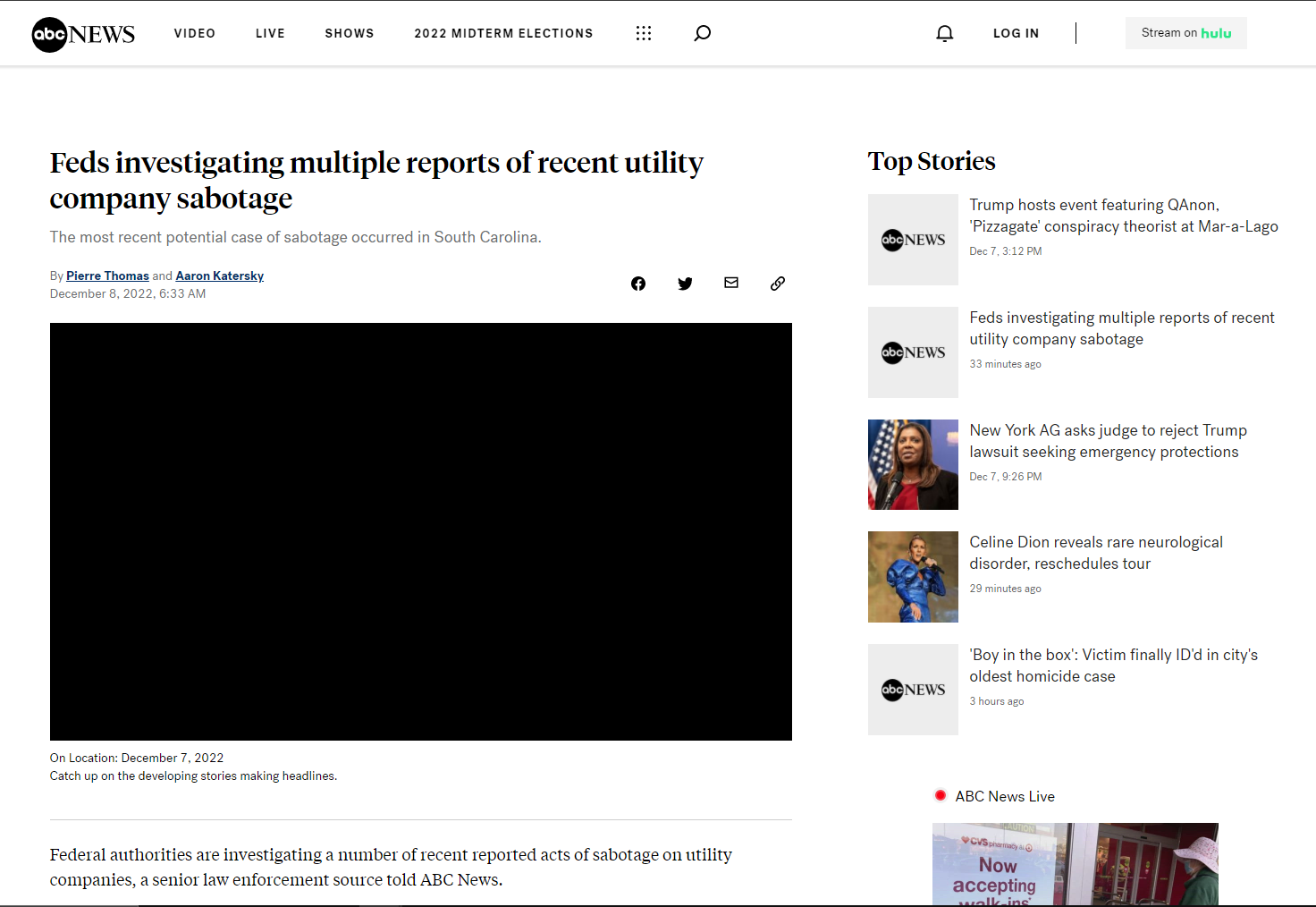This screenshot has height=907, width=1316.
Task: Open author Pierre Thomas profile
Action: pos(107,275)
